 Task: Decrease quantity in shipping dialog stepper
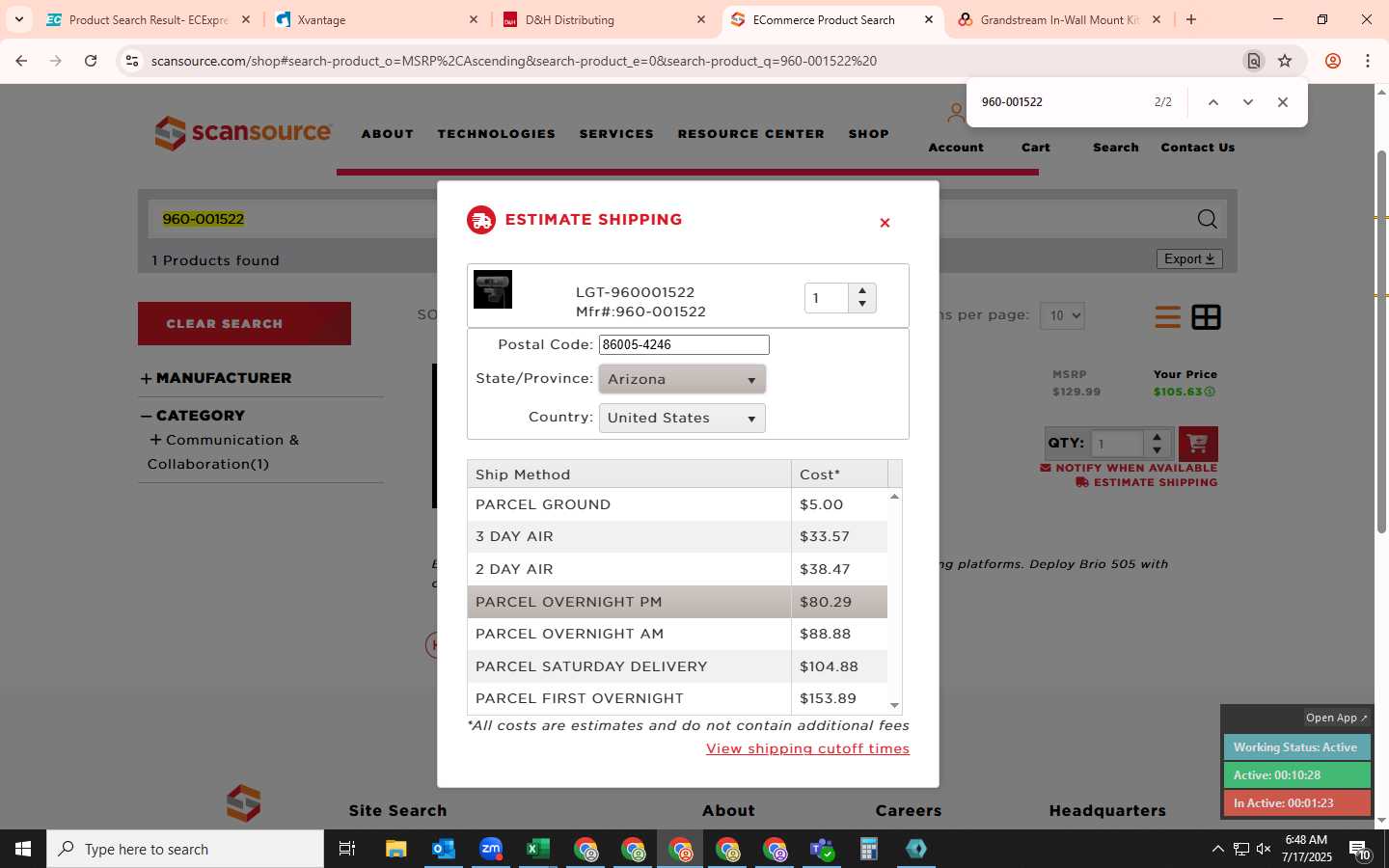[x=862, y=305]
